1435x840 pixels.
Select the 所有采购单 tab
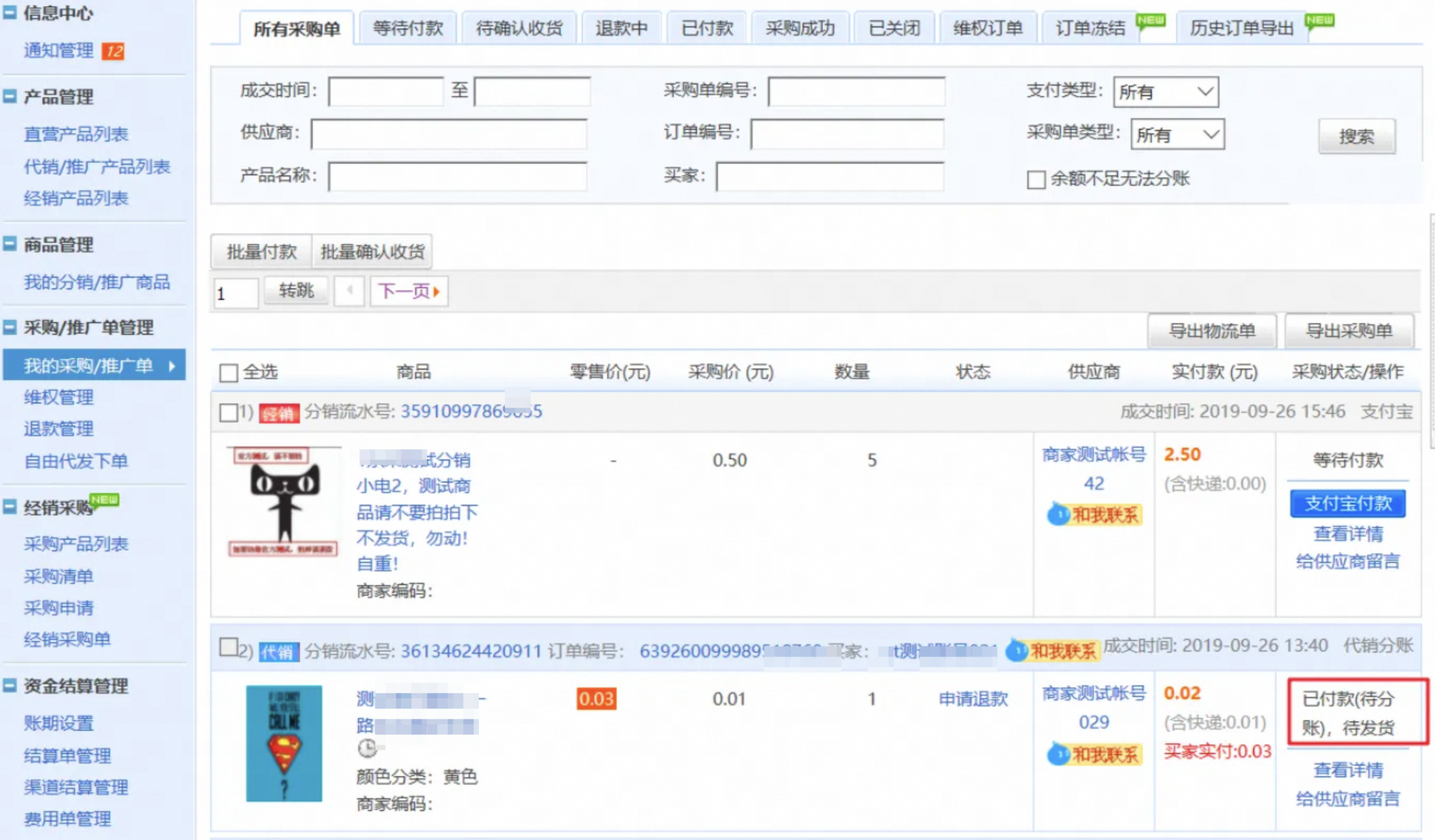(296, 29)
